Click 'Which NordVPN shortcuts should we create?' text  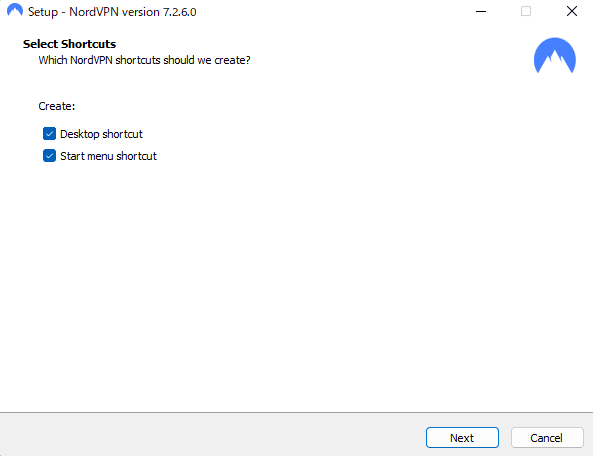point(144,60)
